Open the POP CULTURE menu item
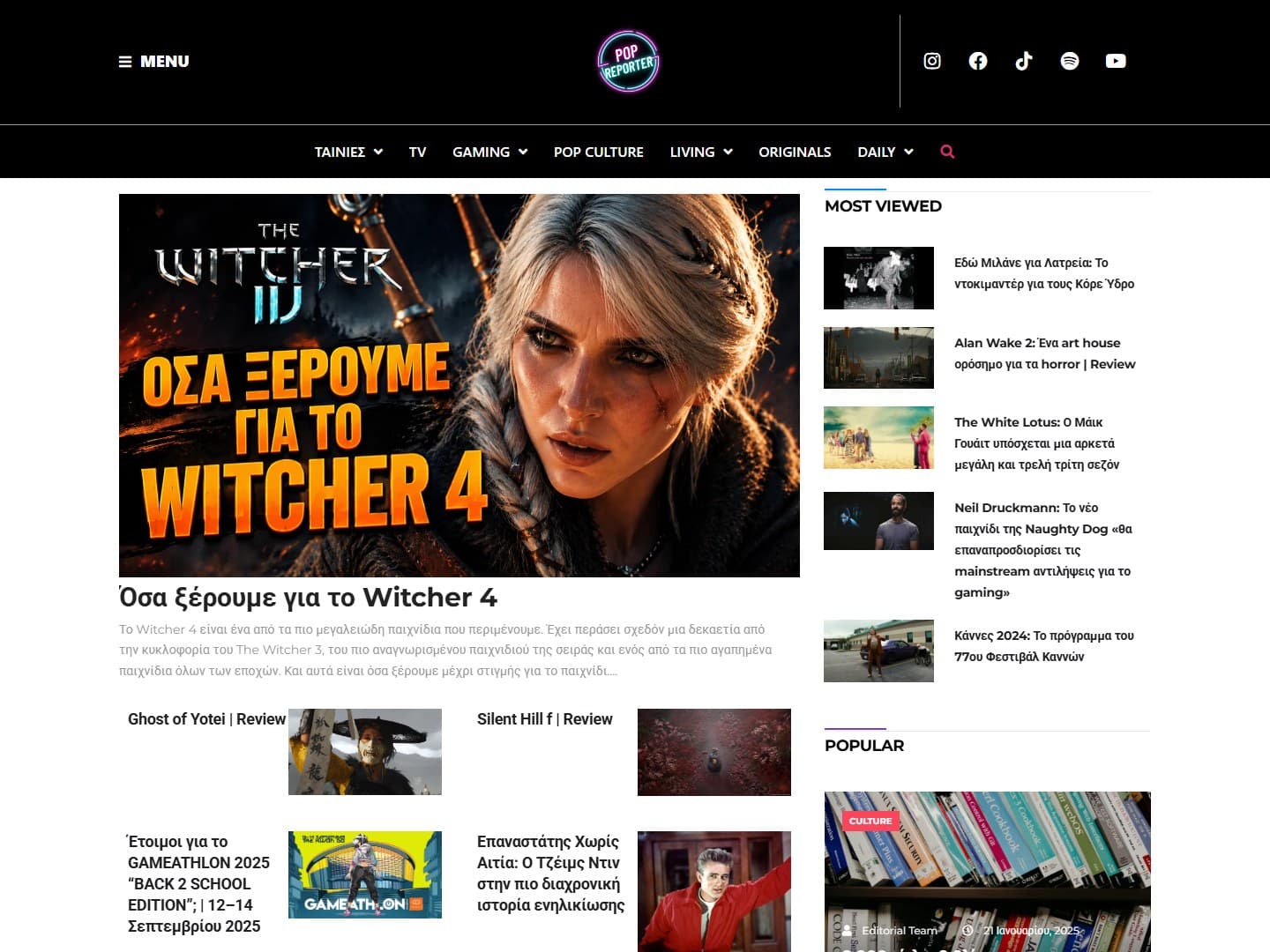 point(599,152)
